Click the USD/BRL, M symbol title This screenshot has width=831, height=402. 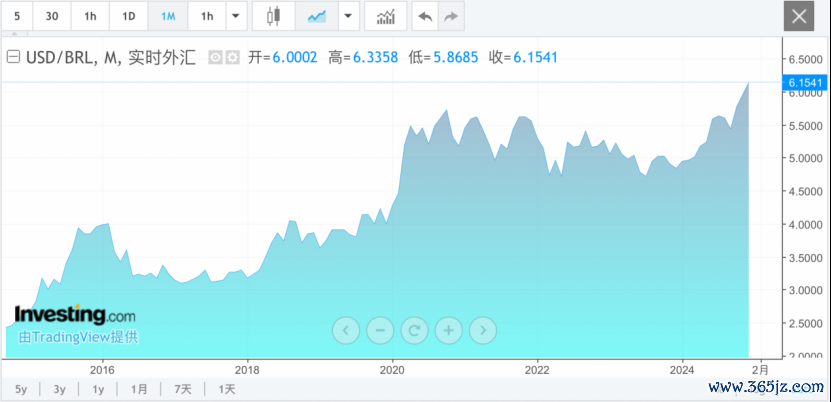tap(111, 57)
